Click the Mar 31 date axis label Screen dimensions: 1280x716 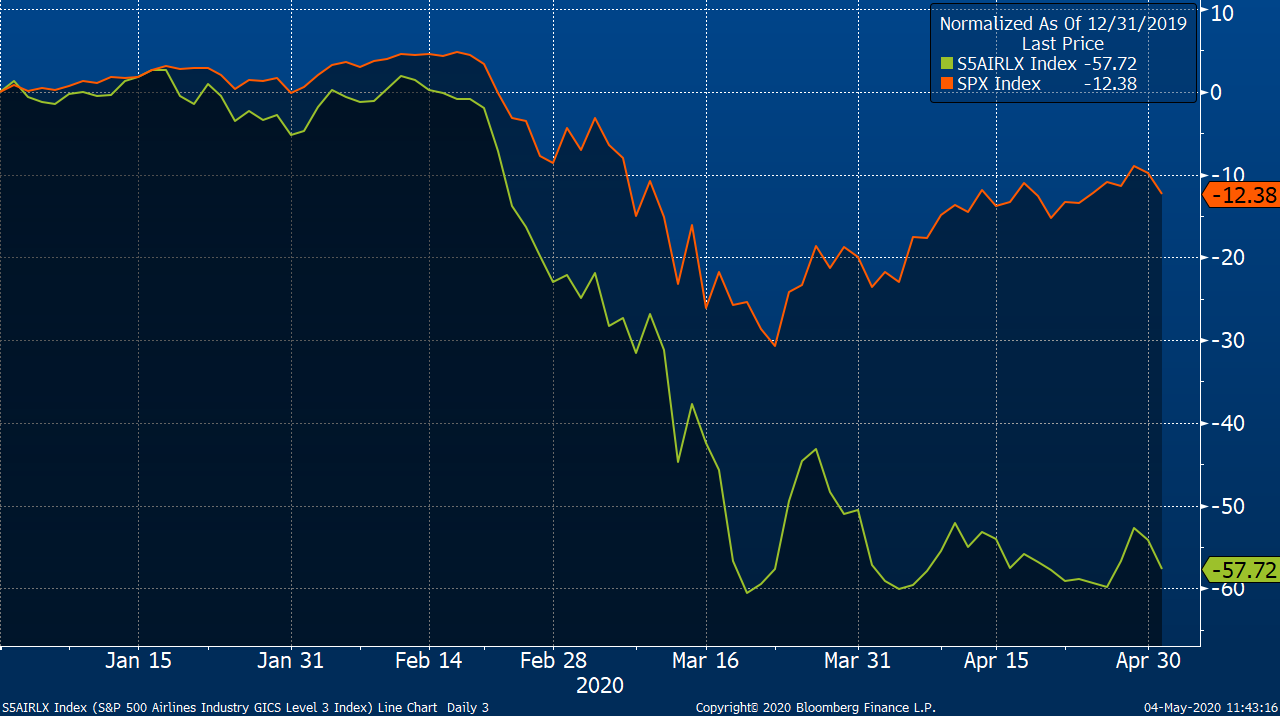pyautogui.click(x=857, y=661)
